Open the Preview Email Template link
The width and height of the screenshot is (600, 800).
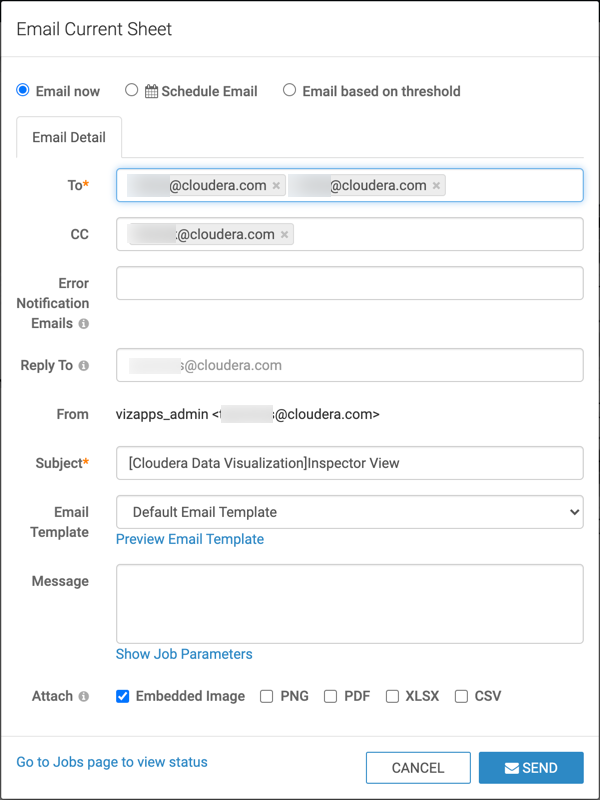(x=190, y=539)
